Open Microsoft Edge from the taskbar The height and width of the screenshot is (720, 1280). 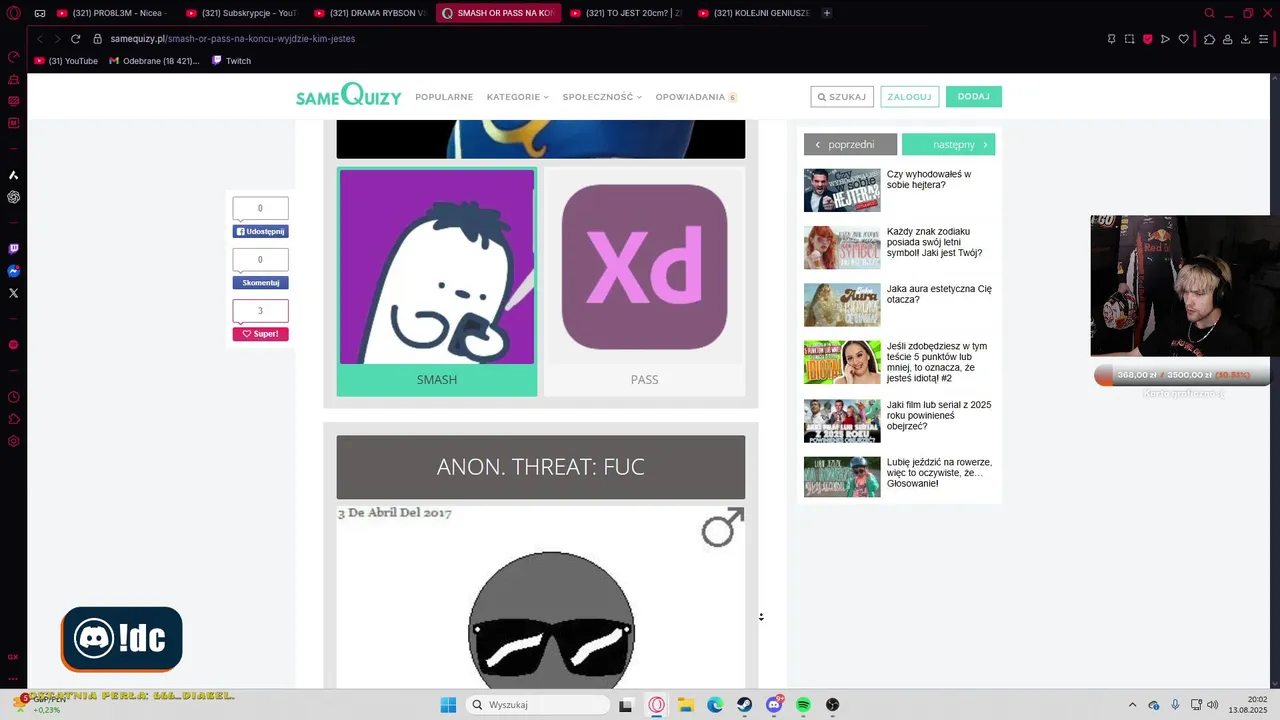coord(715,705)
